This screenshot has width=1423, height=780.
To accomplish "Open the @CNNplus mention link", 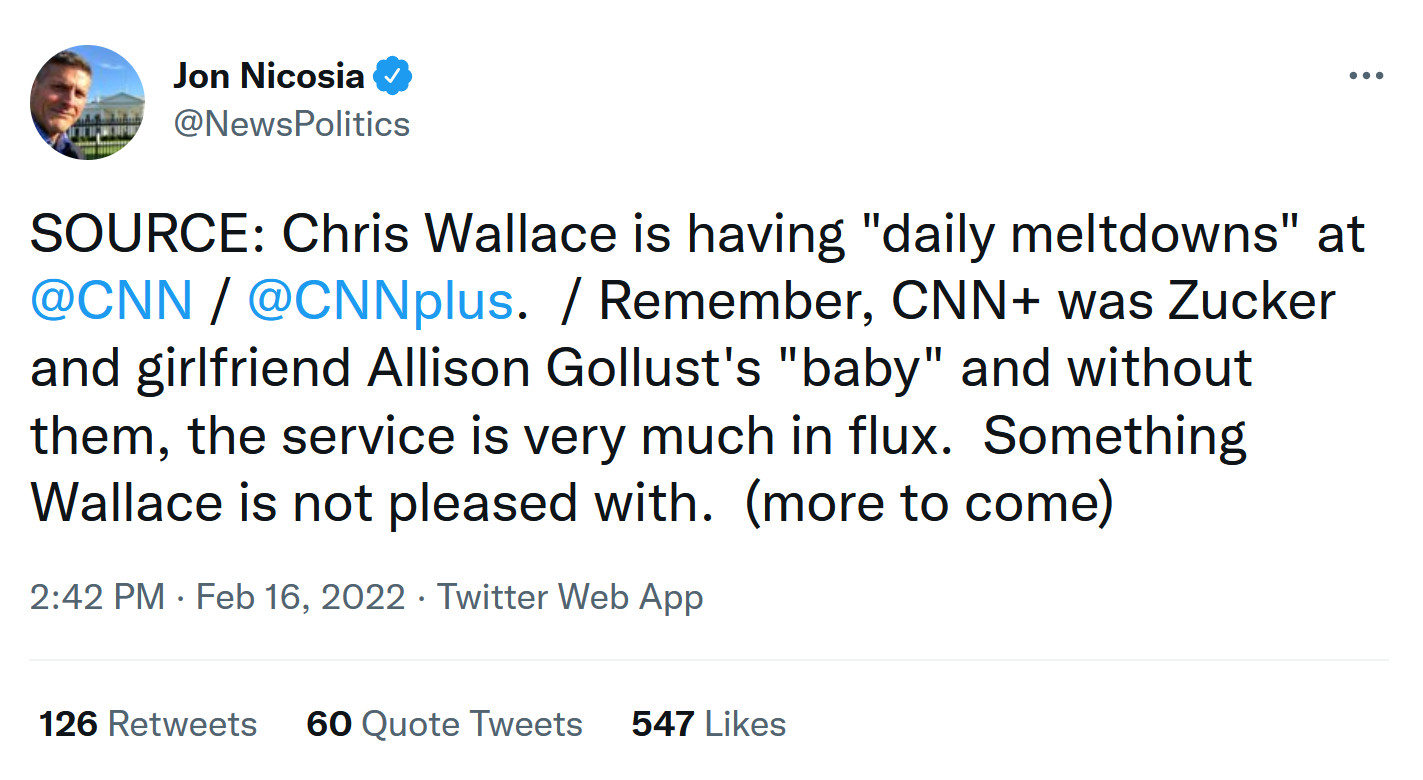I will click(x=379, y=302).
